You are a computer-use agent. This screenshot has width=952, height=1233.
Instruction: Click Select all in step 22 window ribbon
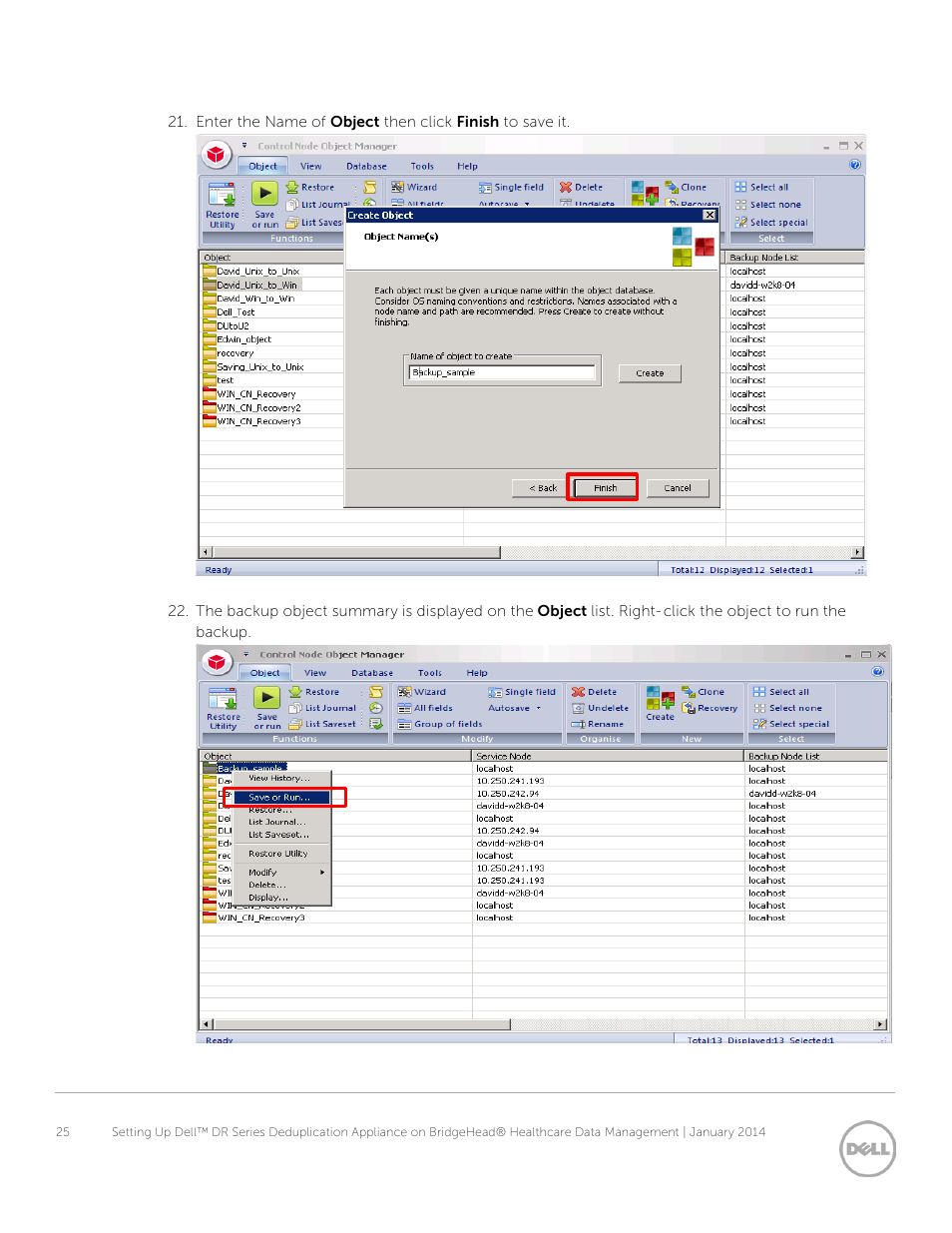click(781, 692)
